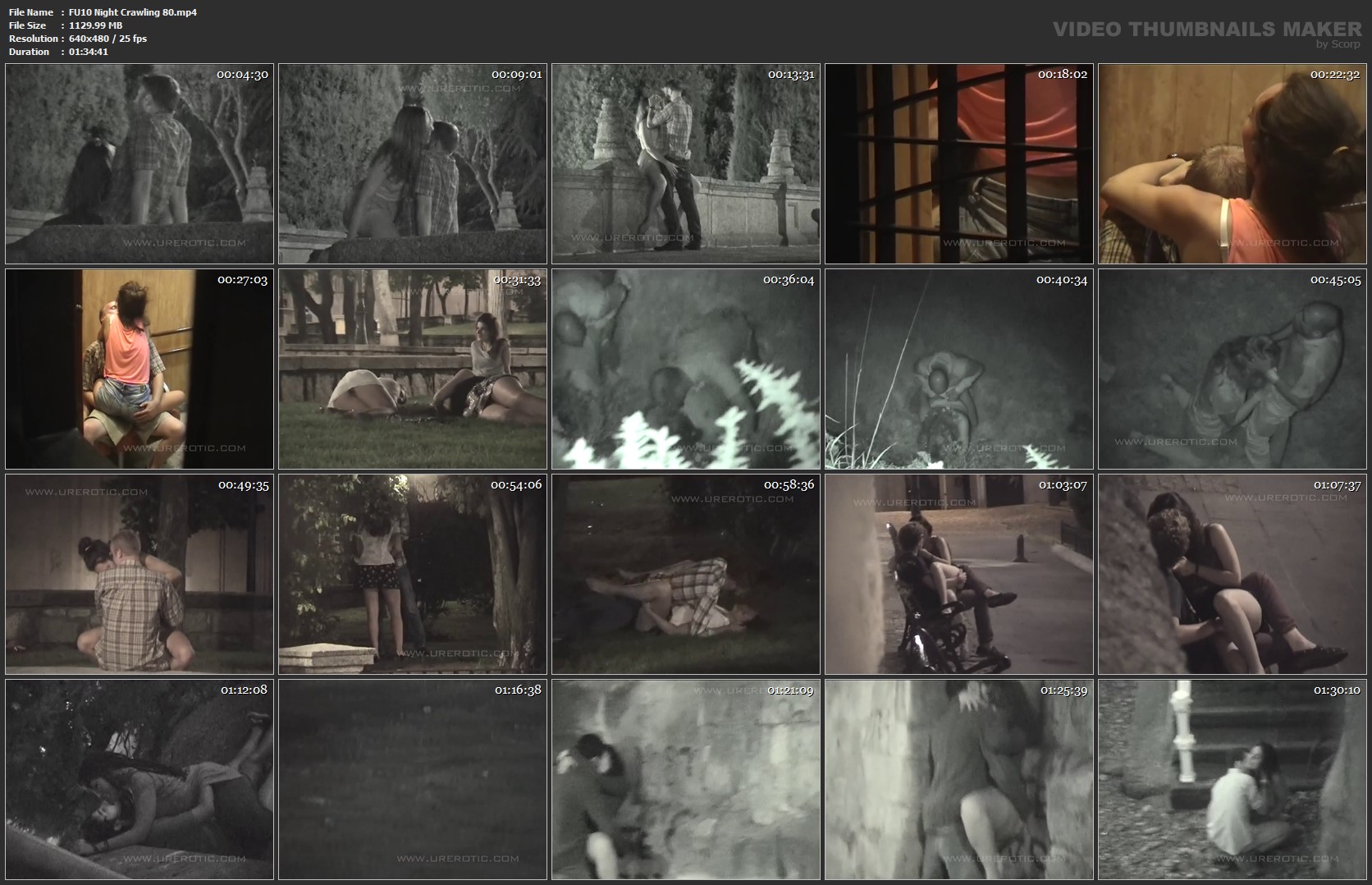Viewport: 1372px width, 885px height.
Task: Click the frame marked 00:31:33
Action: point(413,369)
